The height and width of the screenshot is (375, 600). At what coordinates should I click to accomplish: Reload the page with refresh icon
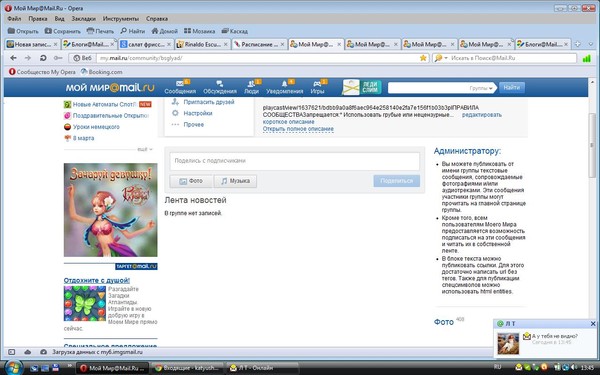(43, 58)
